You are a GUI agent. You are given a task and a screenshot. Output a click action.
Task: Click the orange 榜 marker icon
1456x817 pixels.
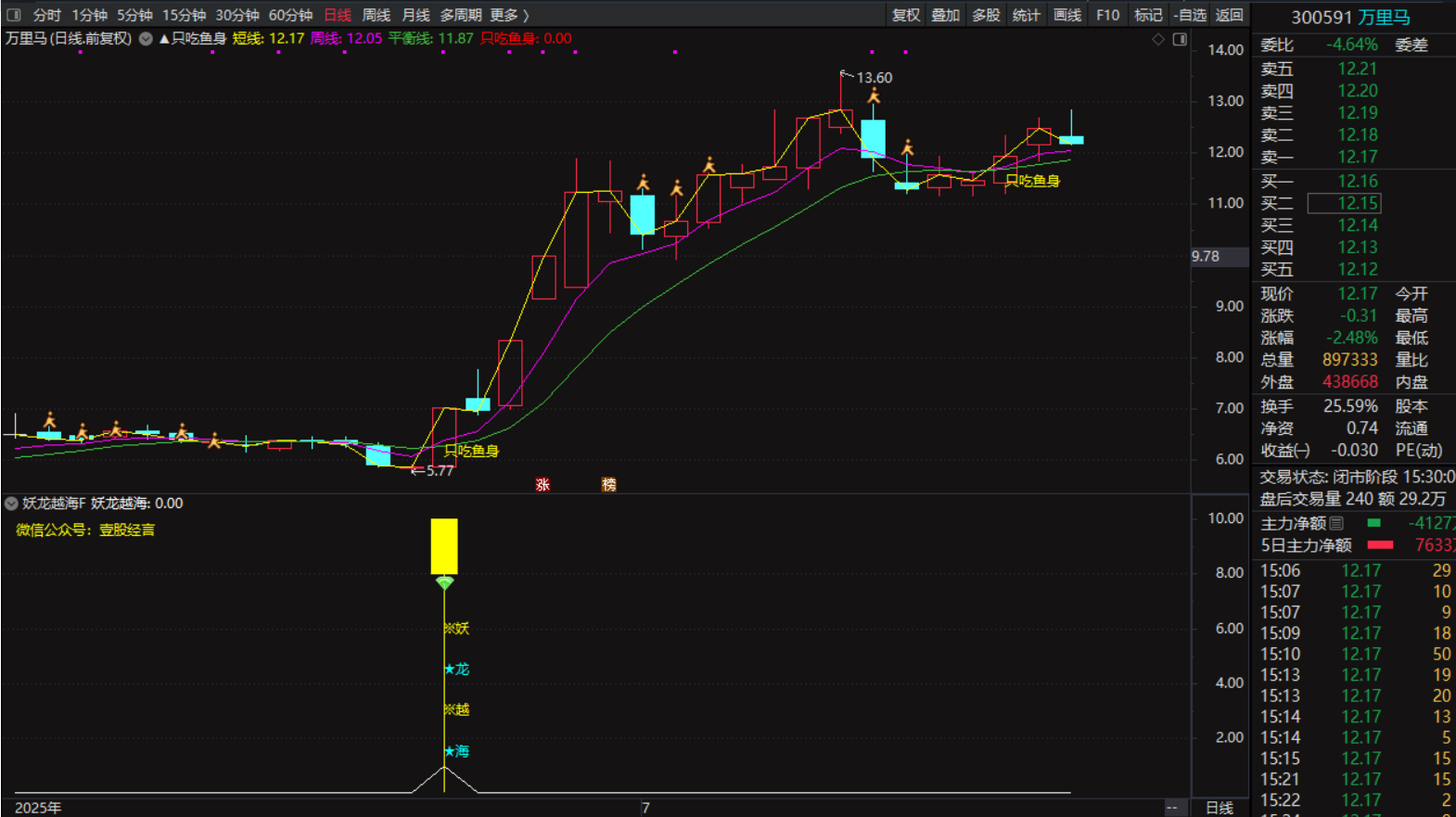coord(608,484)
